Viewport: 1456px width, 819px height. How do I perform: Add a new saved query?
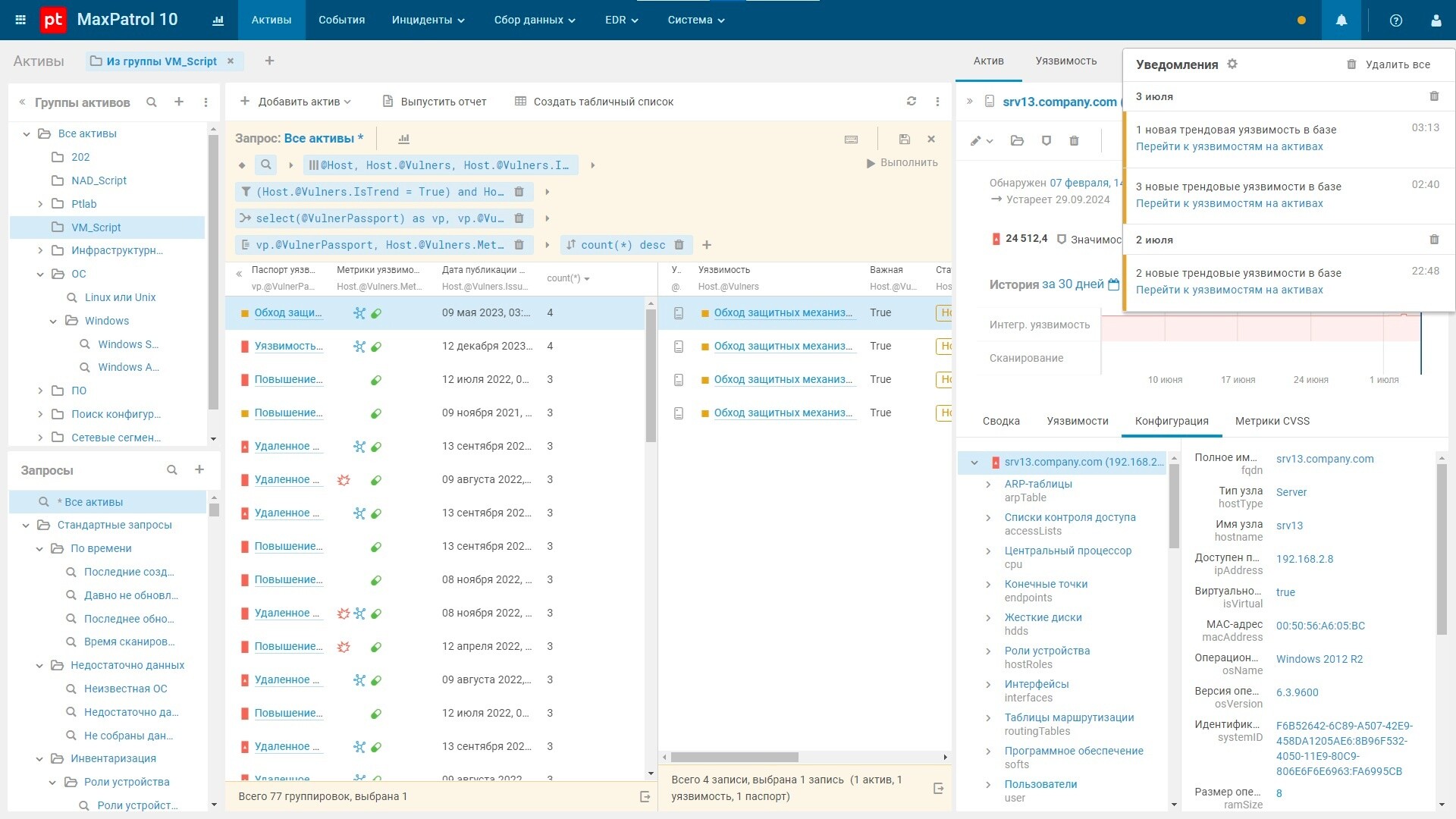[199, 470]
